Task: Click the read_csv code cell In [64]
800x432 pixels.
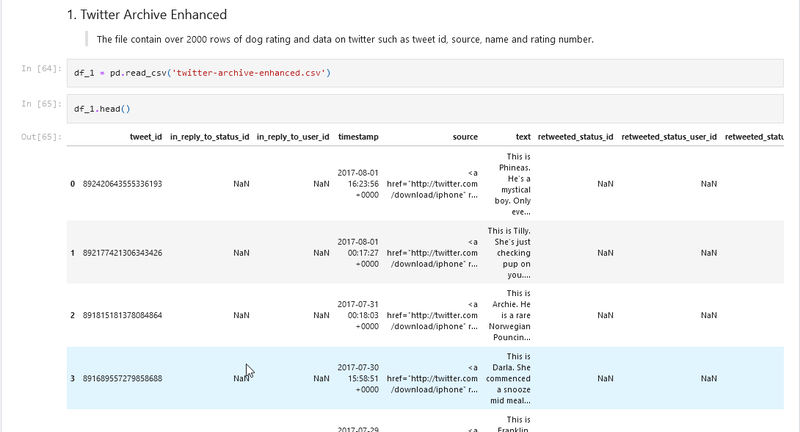Action: click(x=400, y=73)
